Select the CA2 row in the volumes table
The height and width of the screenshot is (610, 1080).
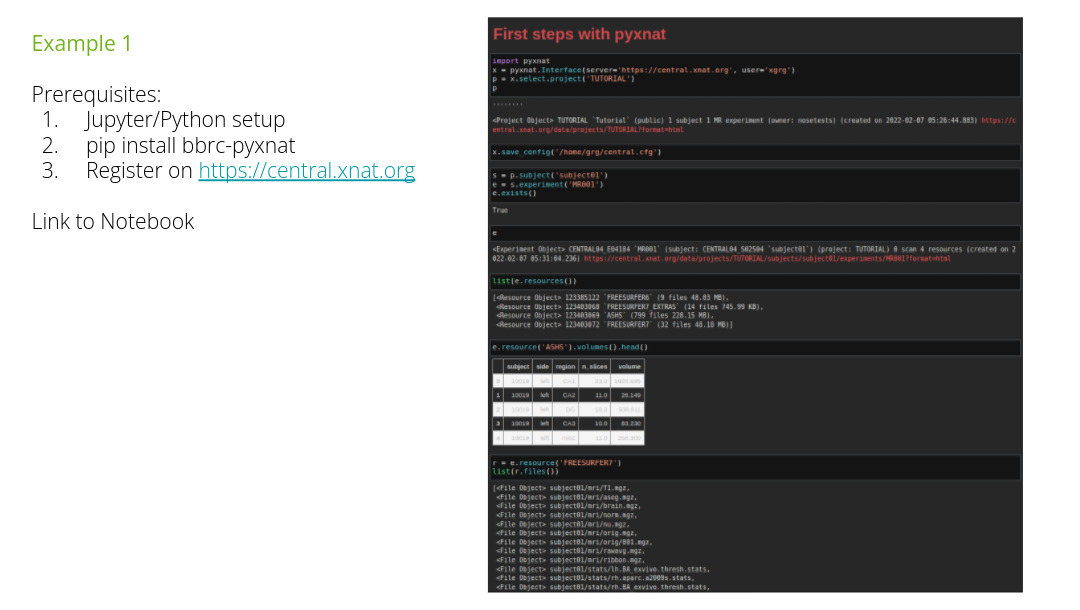[568, 395]
